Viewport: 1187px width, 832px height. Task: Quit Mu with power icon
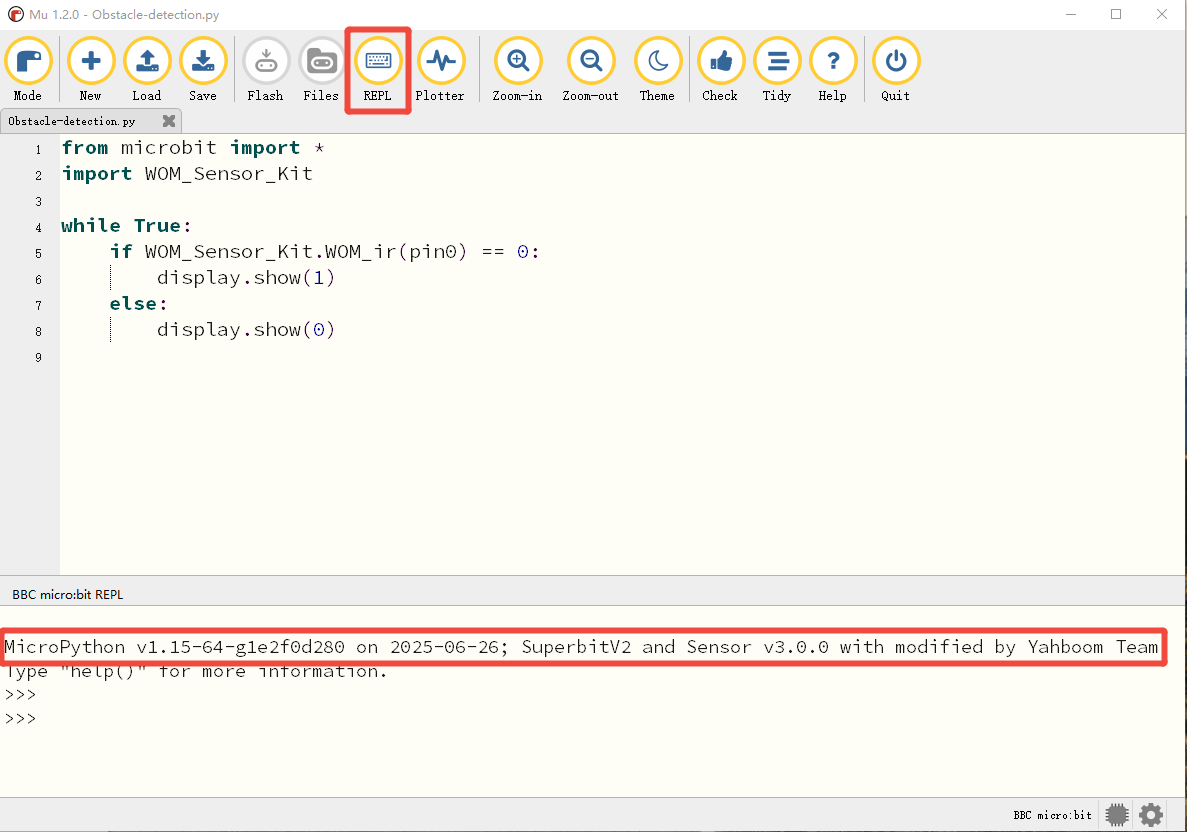[x=896, y=70]
